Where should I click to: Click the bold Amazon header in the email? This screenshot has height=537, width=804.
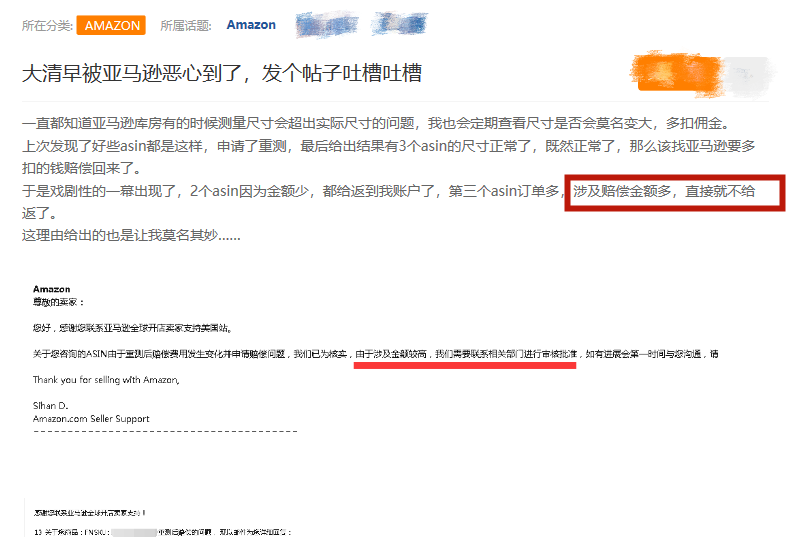[x=52, y=289]
